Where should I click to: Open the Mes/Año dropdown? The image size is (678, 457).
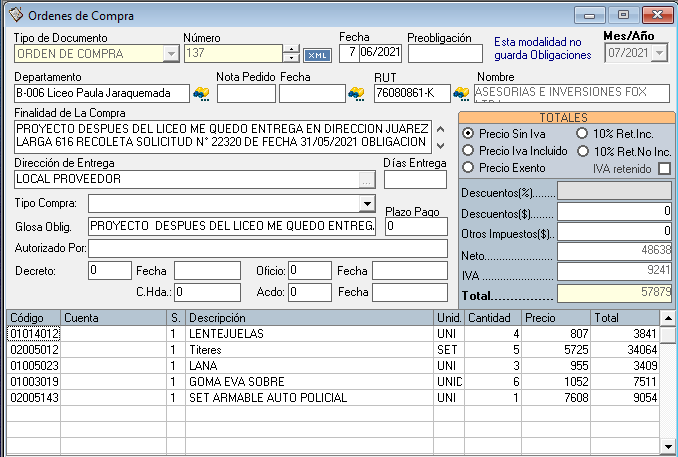click(x=659, y=53)
